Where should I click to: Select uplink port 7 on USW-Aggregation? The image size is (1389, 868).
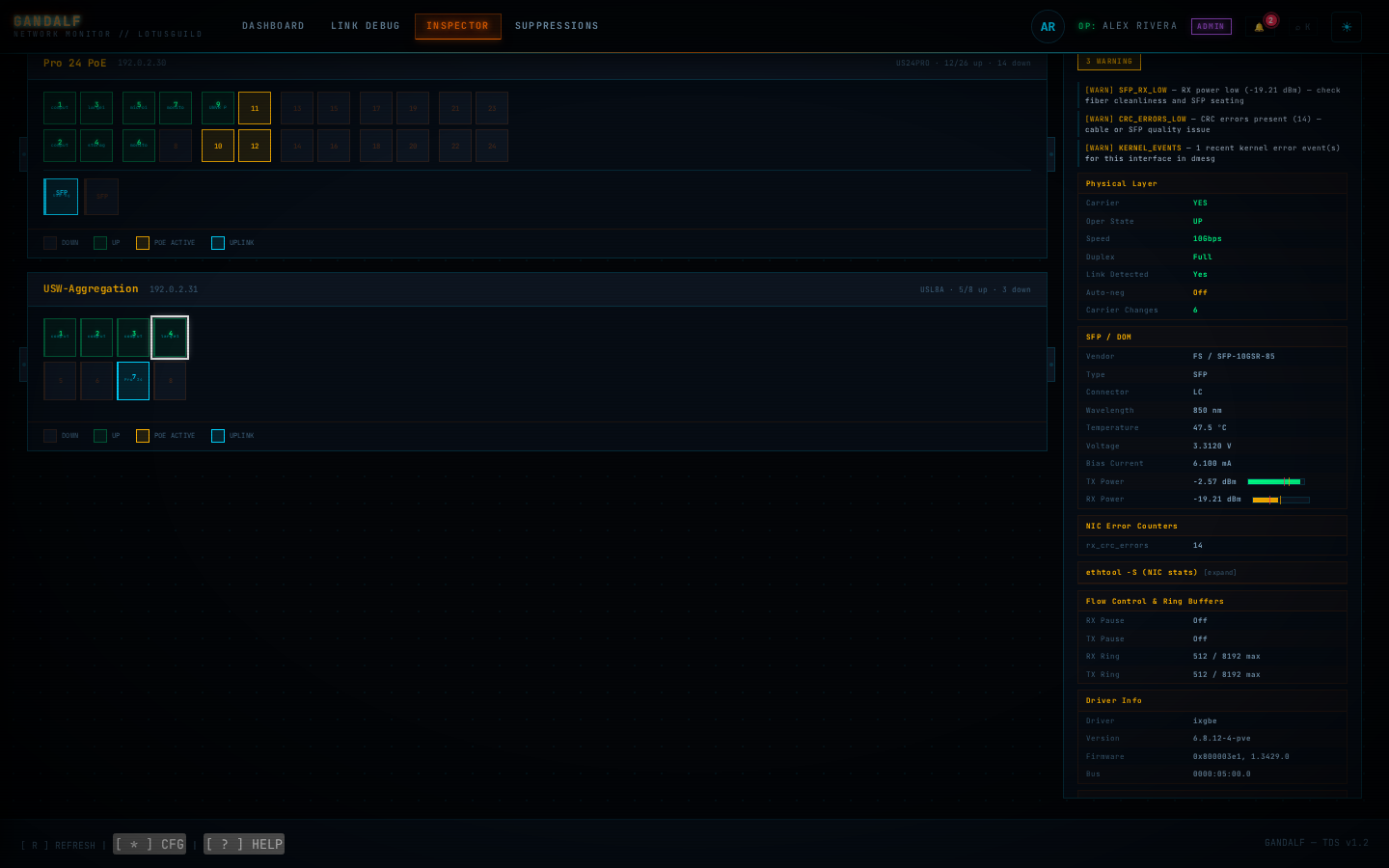(x=133, y=381)
